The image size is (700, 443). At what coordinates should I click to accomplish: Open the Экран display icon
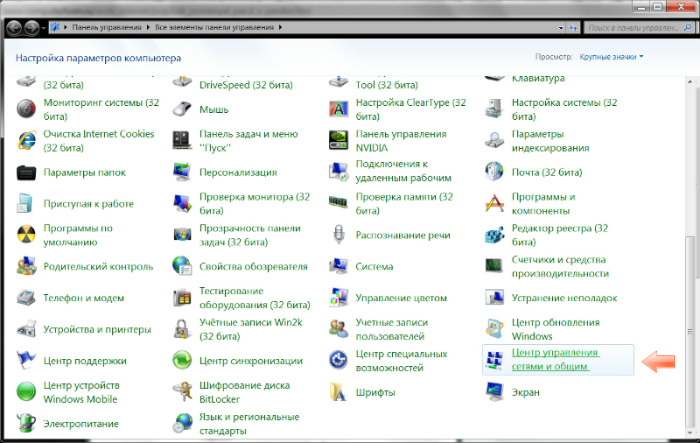click(494, 393)
